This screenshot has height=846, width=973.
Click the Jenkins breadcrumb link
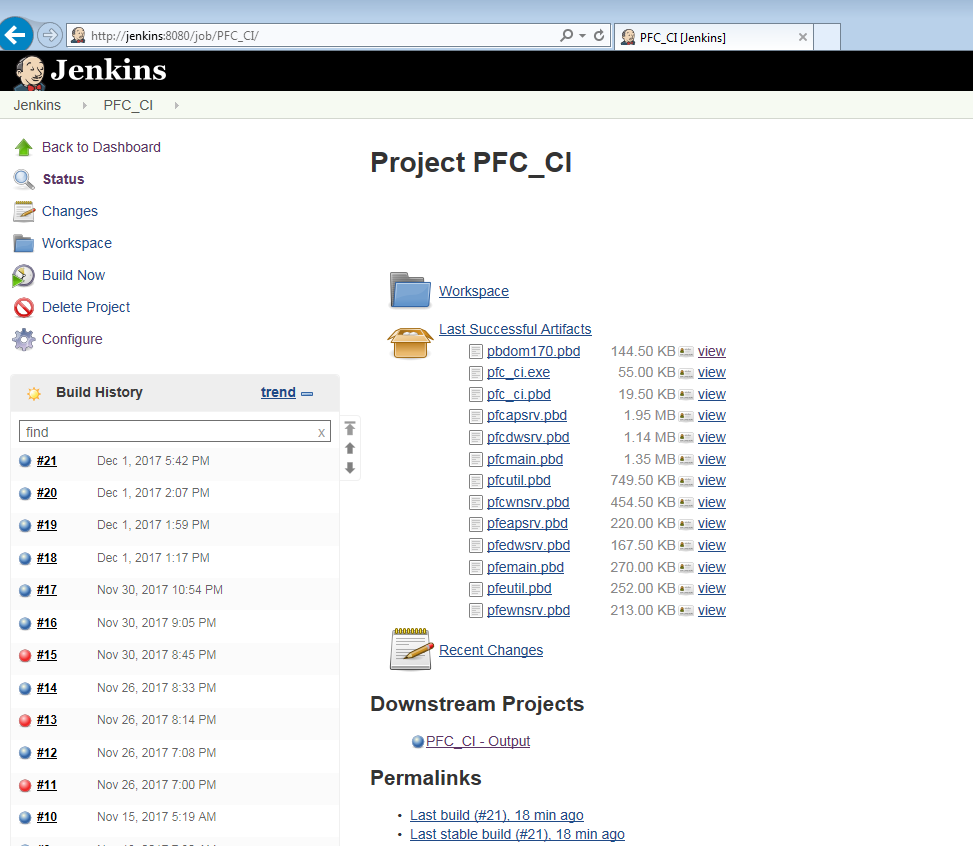click(37, 106)
